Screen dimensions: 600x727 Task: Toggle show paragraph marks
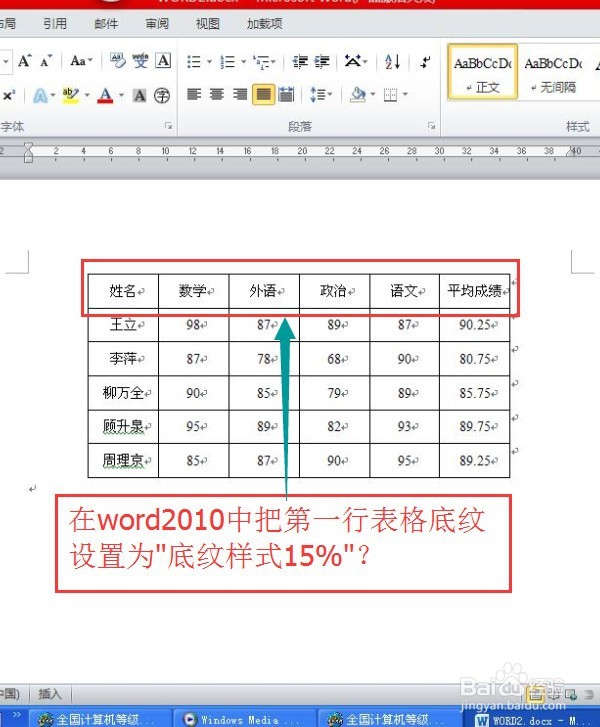point(426,62)
